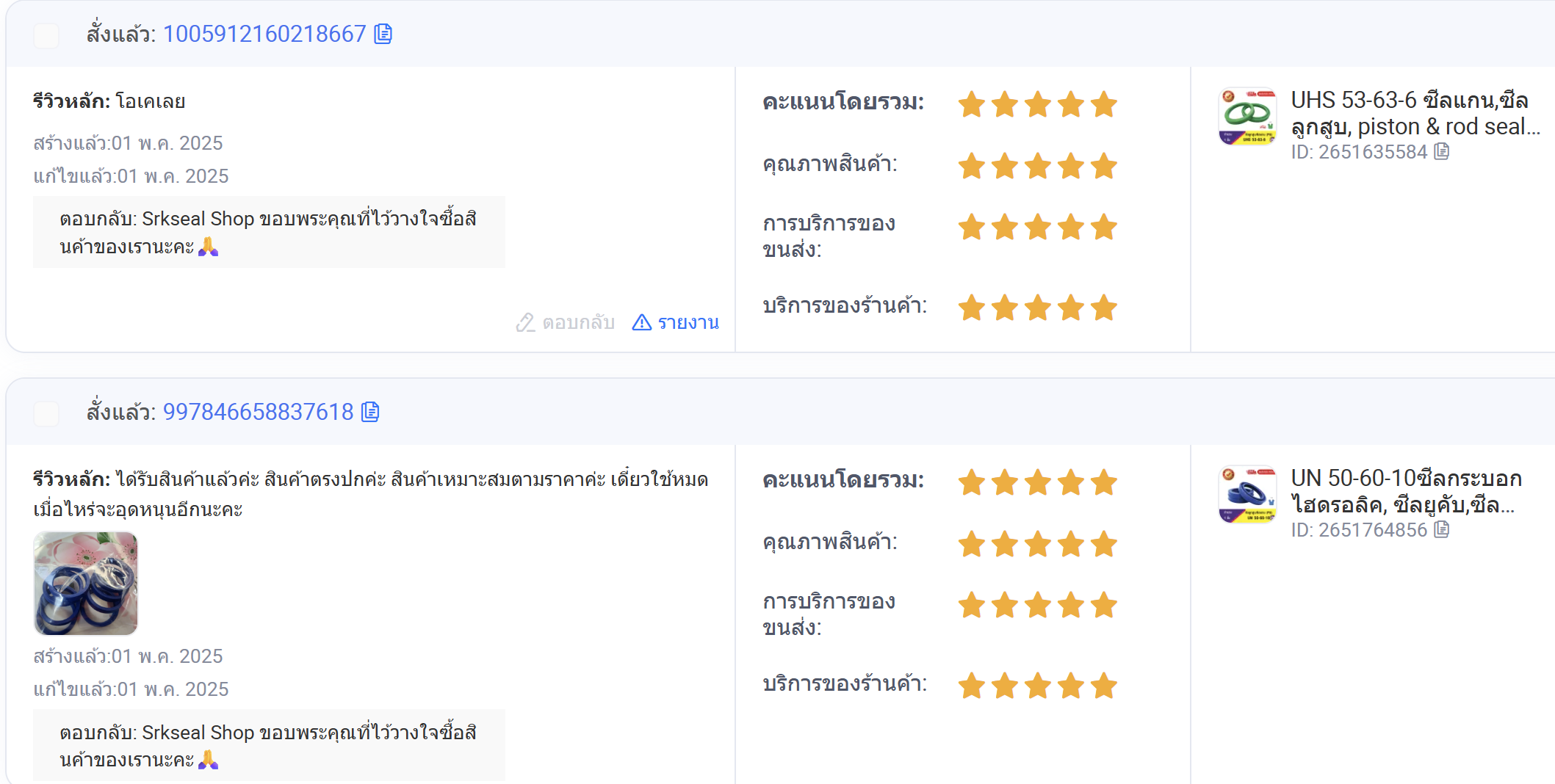Copy order number 997846658837618 with copy icon
1555x784 pixels.
coord(370,412)
